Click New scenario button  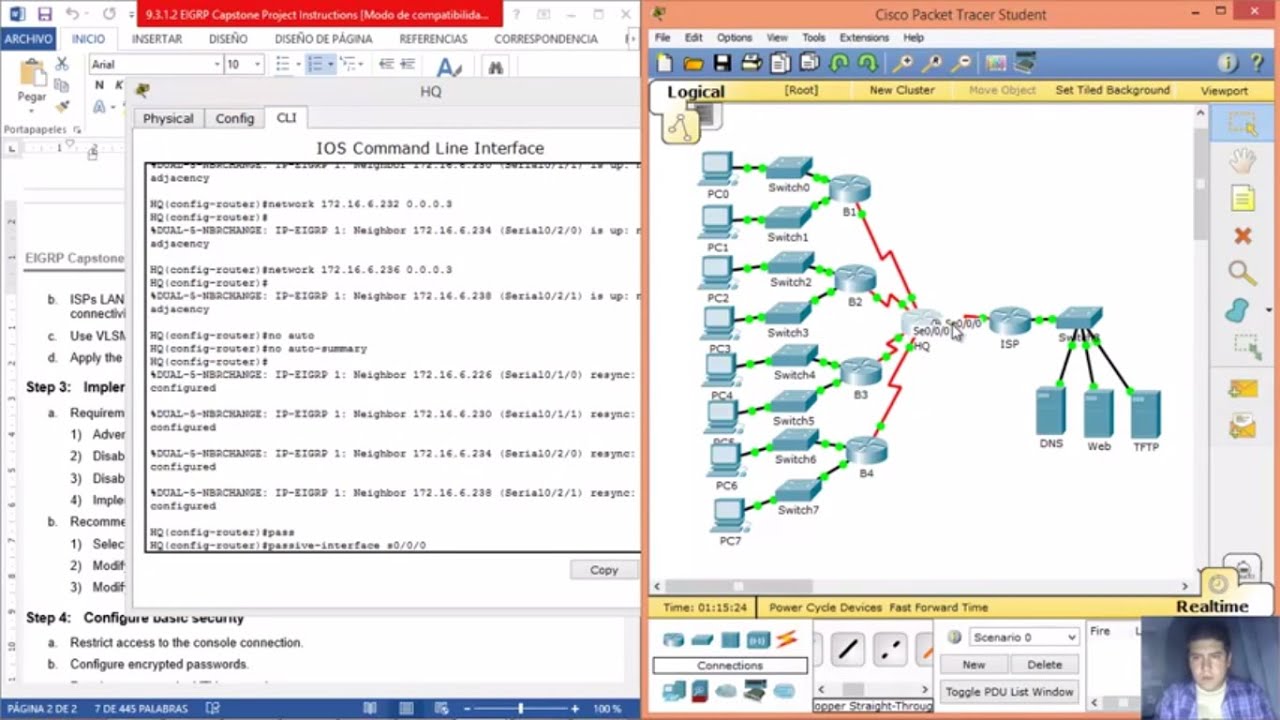(x=973, y=664)
